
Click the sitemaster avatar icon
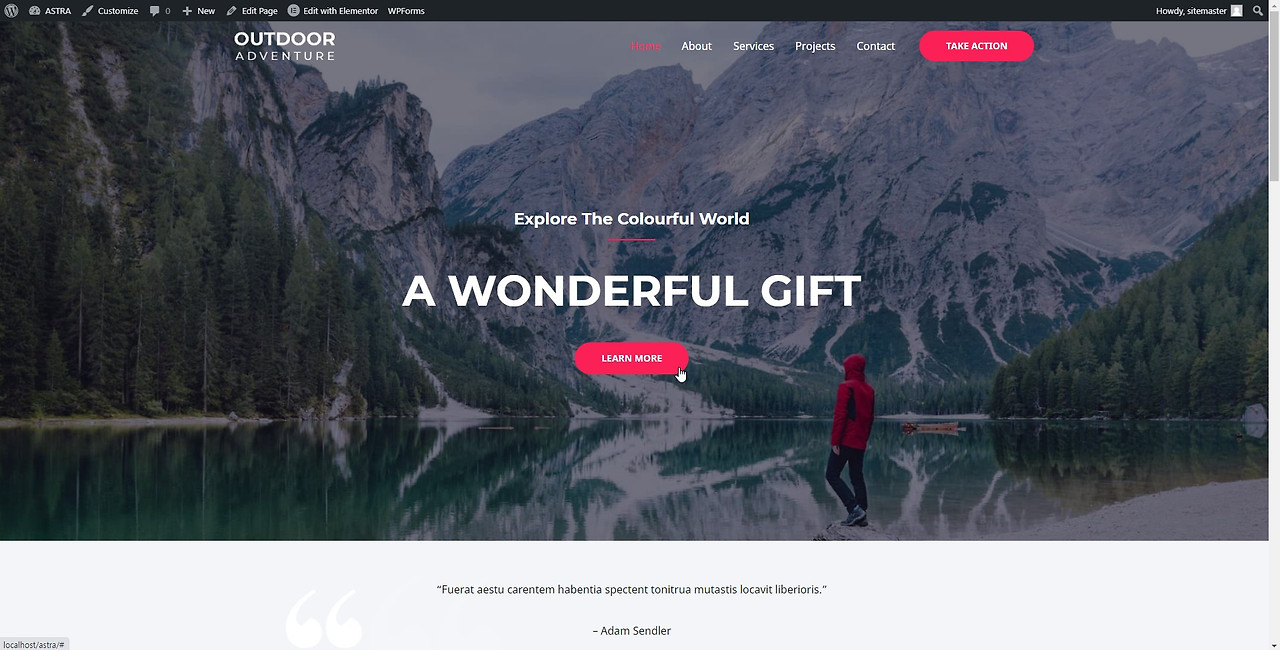(x=1237, y=11)
